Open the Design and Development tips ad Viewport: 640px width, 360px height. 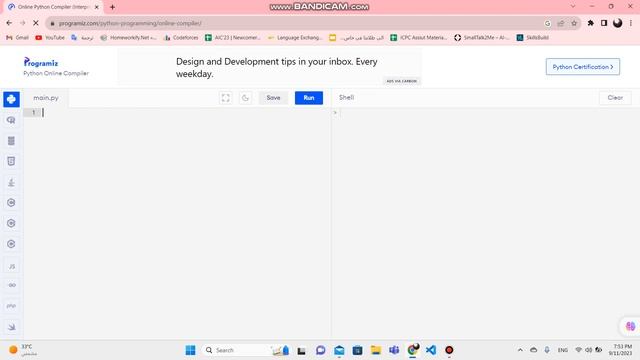[x=276, y=68]
